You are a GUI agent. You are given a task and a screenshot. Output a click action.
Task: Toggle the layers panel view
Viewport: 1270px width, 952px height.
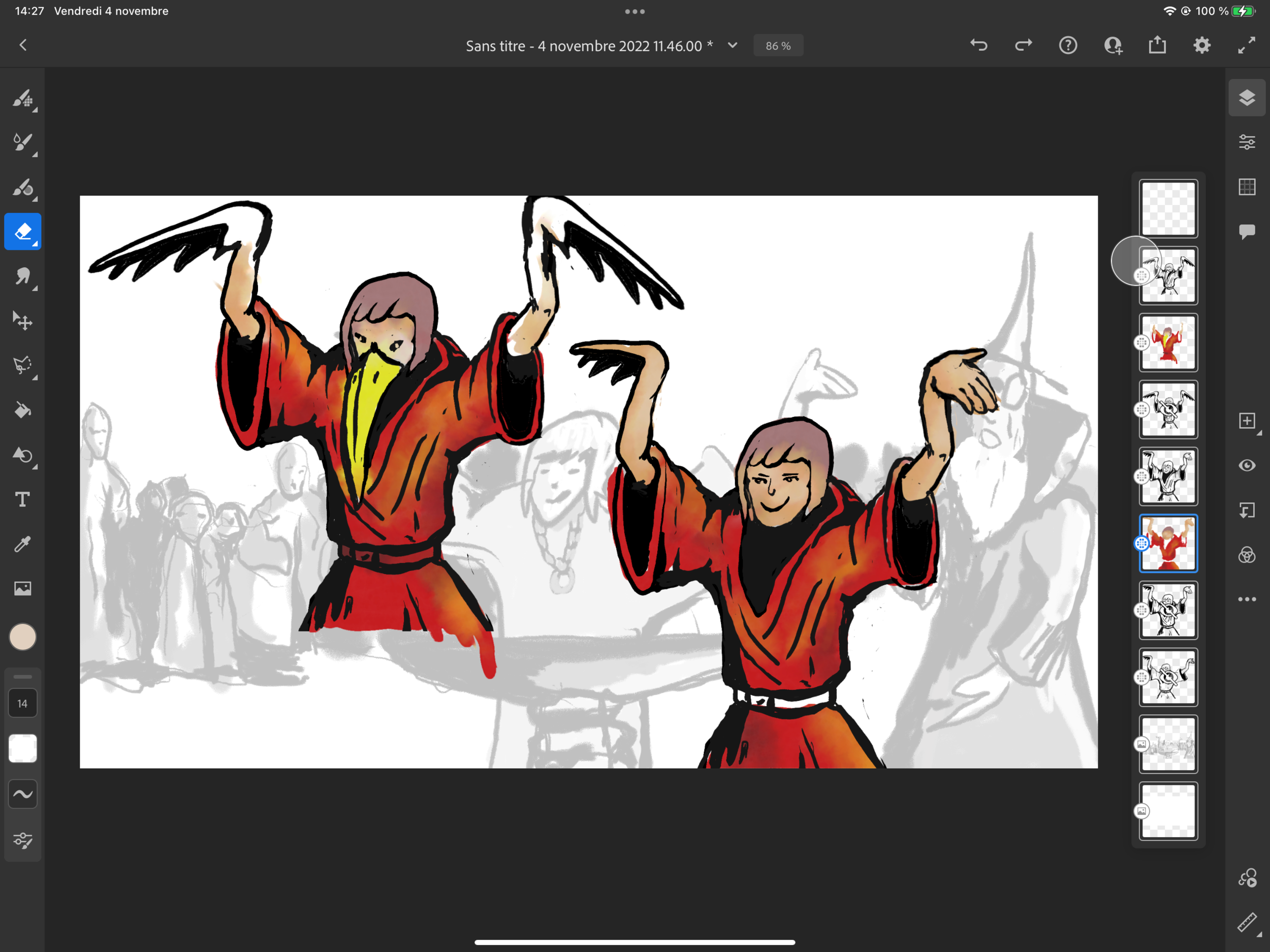click(x=1247, y=98)
